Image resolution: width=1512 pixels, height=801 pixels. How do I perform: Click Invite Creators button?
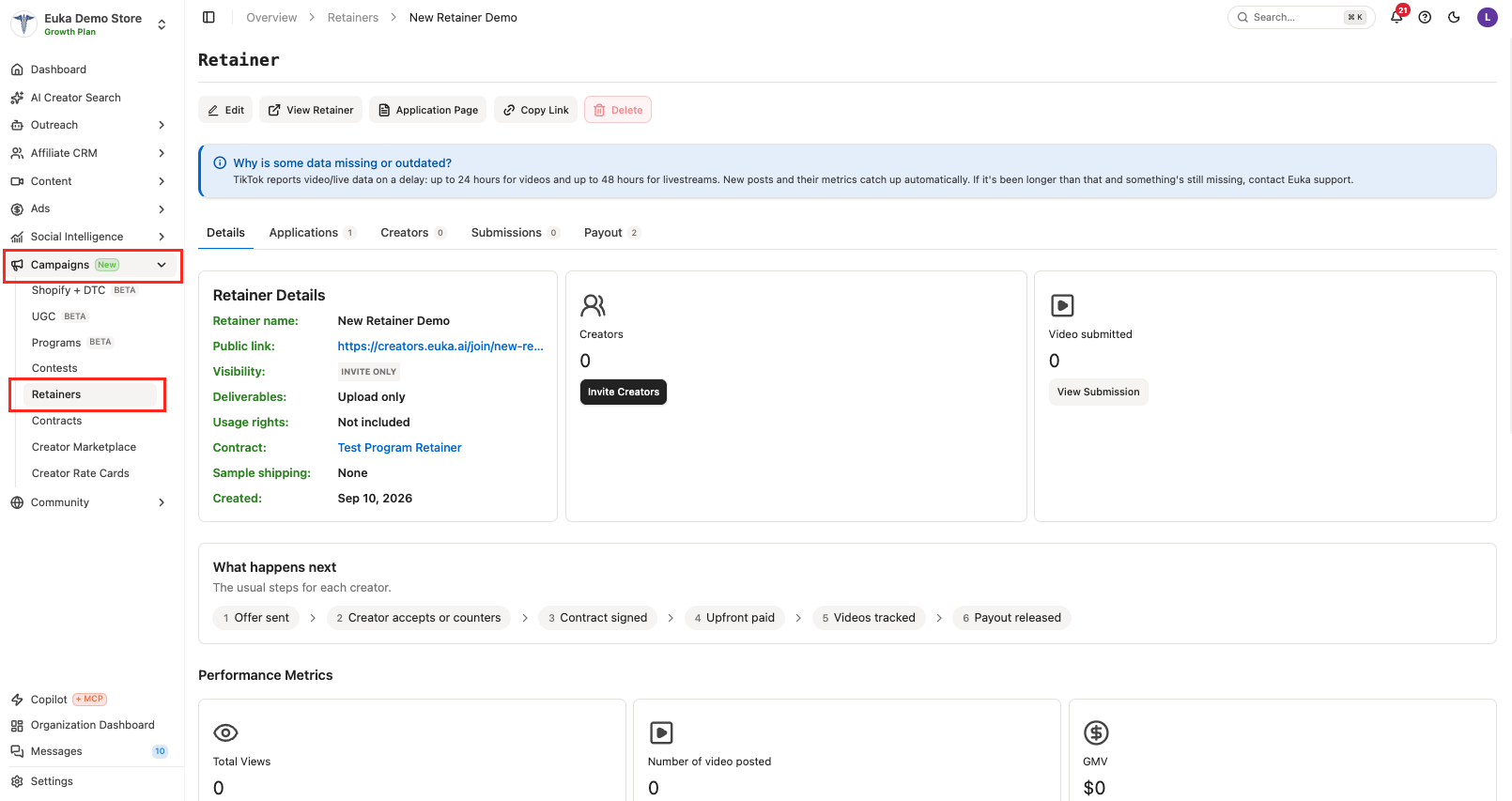(624, 392)
